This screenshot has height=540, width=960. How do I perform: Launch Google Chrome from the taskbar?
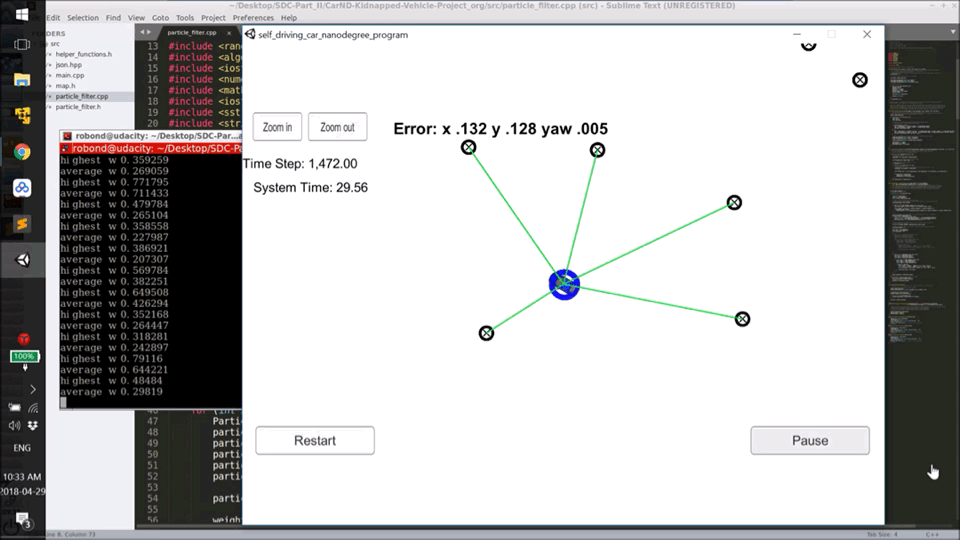click(x=22, y=152)
